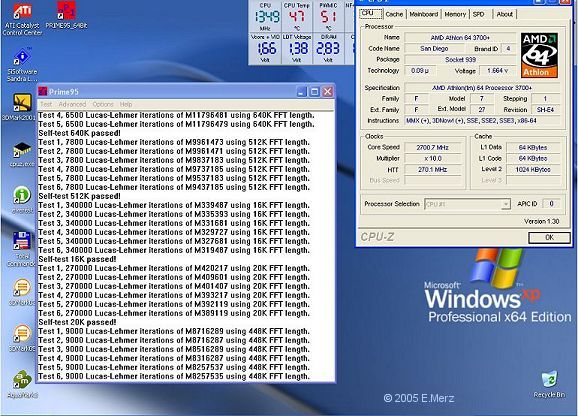
Task: Click the CPU MHz readout '1349'
Action: tap(267, 17)
